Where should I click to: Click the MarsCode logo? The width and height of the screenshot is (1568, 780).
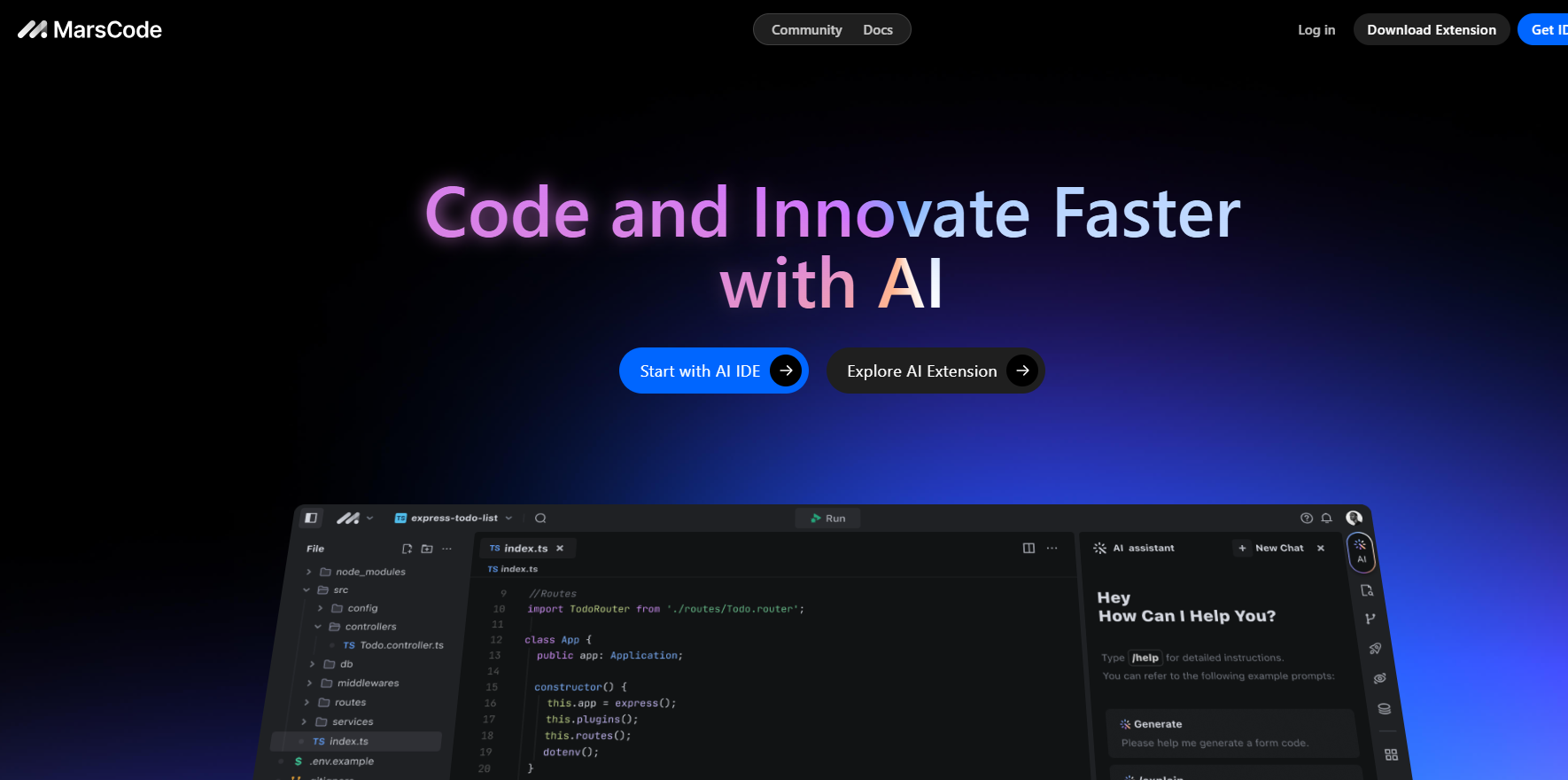pos(89,29)
